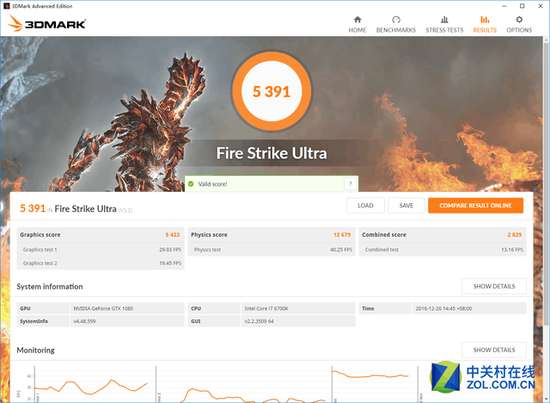The width and height of the screenshot is (550, 403).
Task: Click the question mark next to Valid score
Action: coord(350,183)
